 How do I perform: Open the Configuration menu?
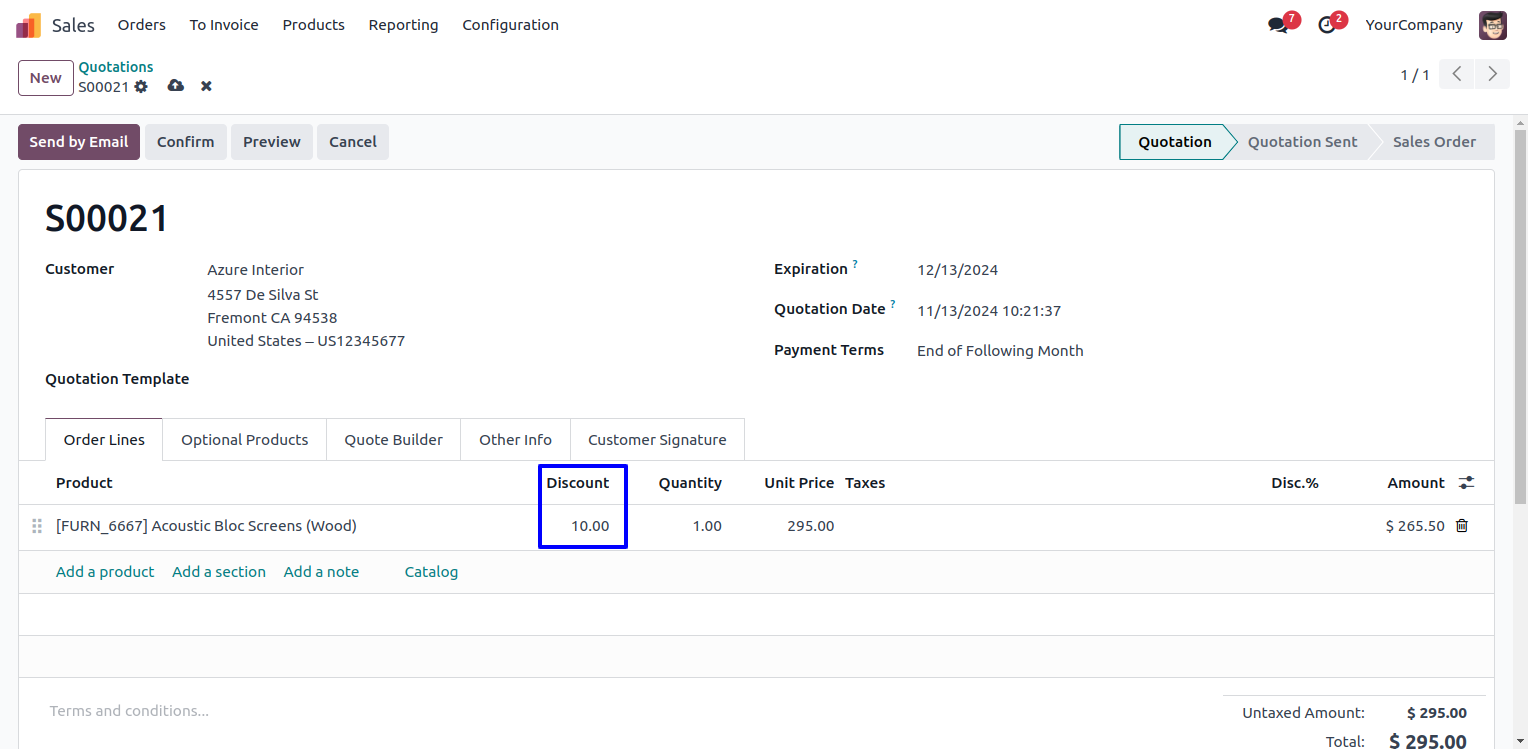click(510, 25)
